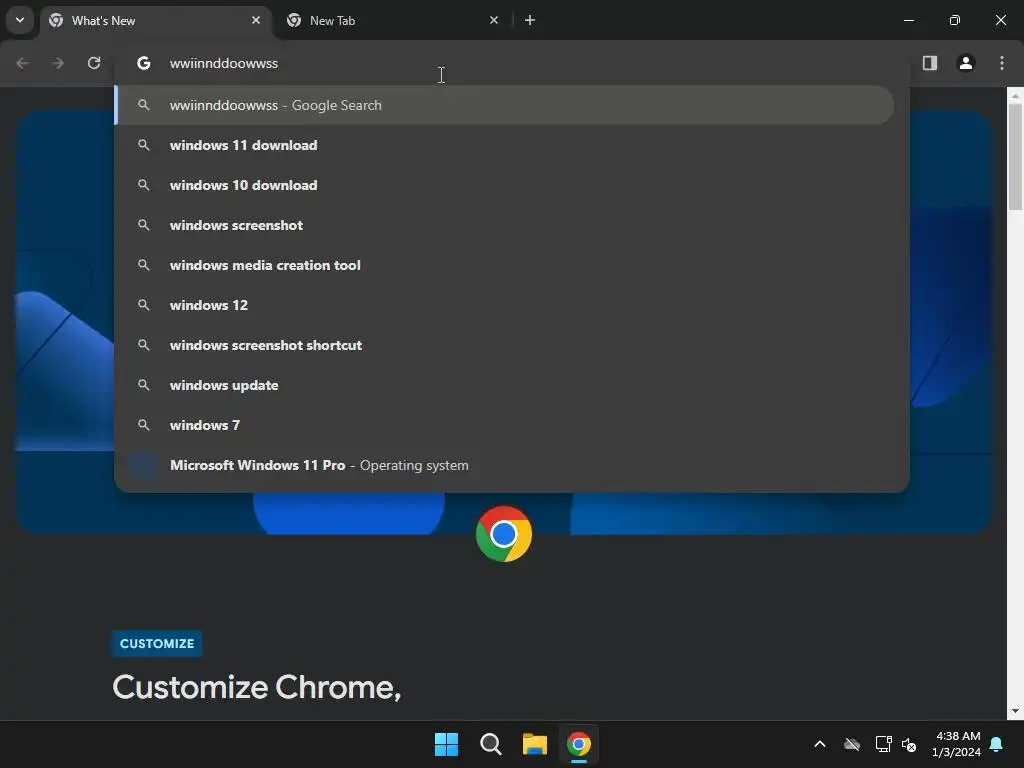Show hidden system tray icons

(x=820, y=744)
